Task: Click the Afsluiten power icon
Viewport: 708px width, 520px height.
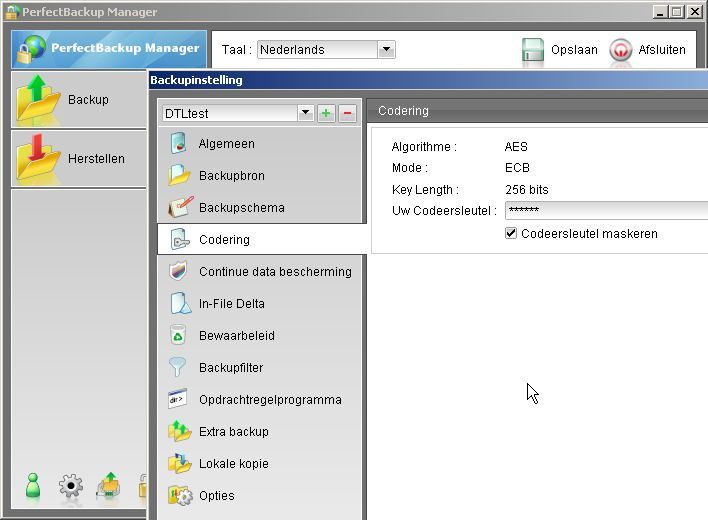Action: click(x=621, y=50)
